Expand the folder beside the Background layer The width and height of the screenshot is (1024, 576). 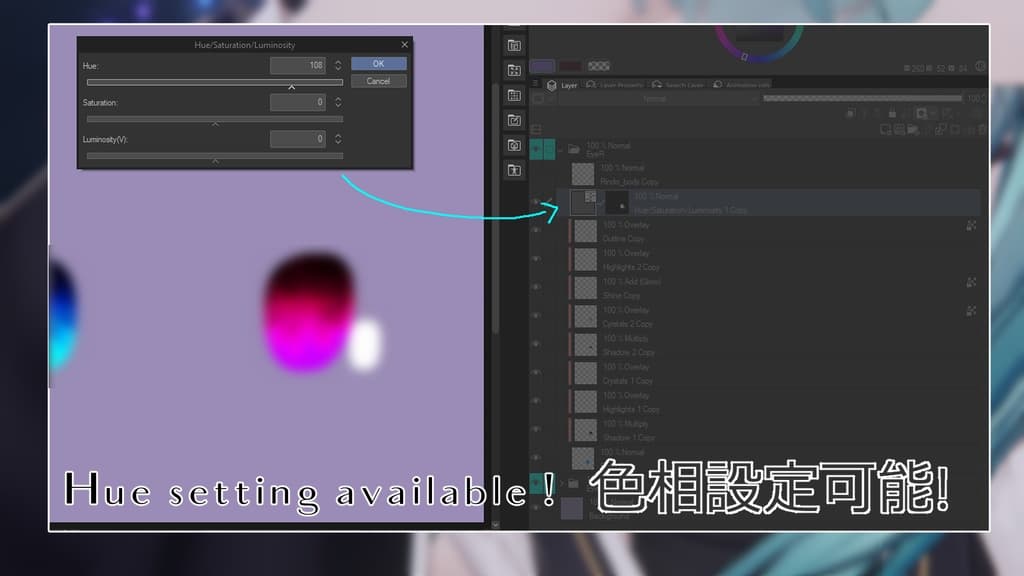562,483
